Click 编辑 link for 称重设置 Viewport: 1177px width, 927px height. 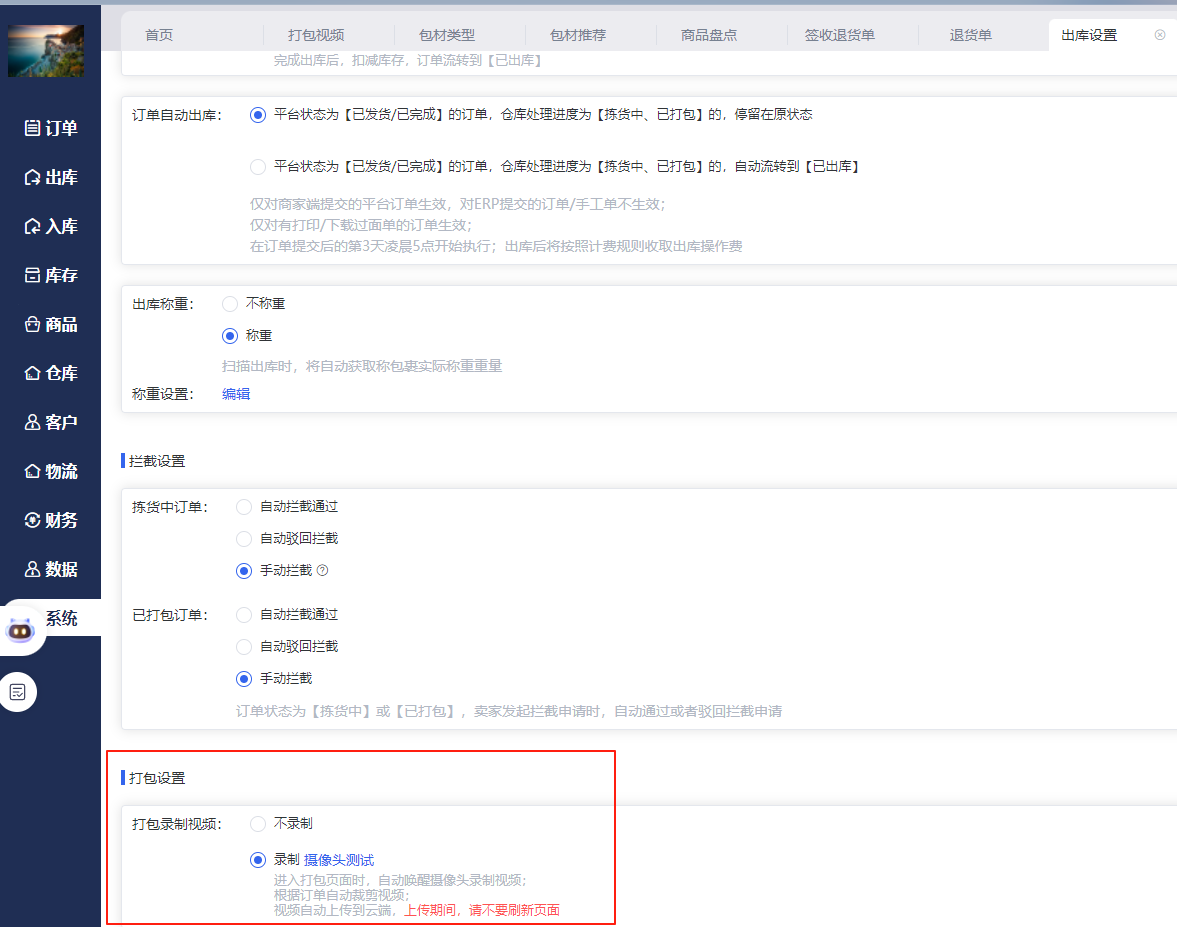(x=236, y=394)
